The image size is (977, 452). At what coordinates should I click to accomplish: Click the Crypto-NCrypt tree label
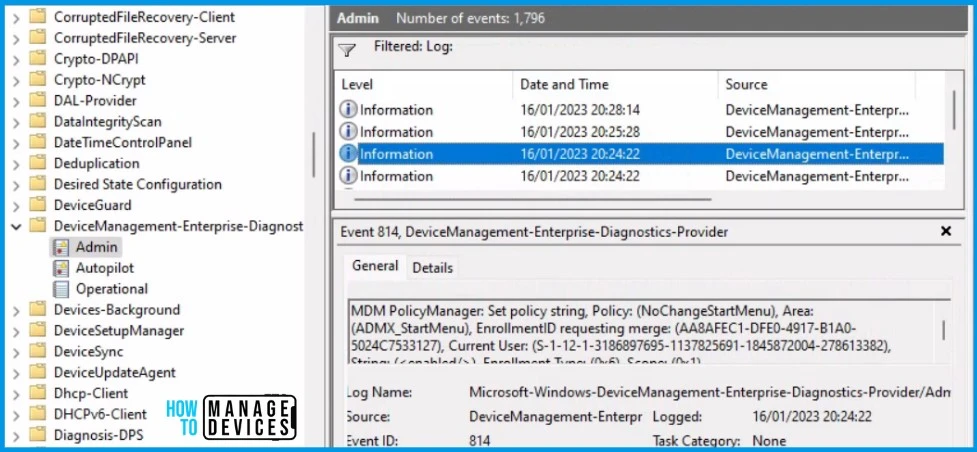(100, 80)
